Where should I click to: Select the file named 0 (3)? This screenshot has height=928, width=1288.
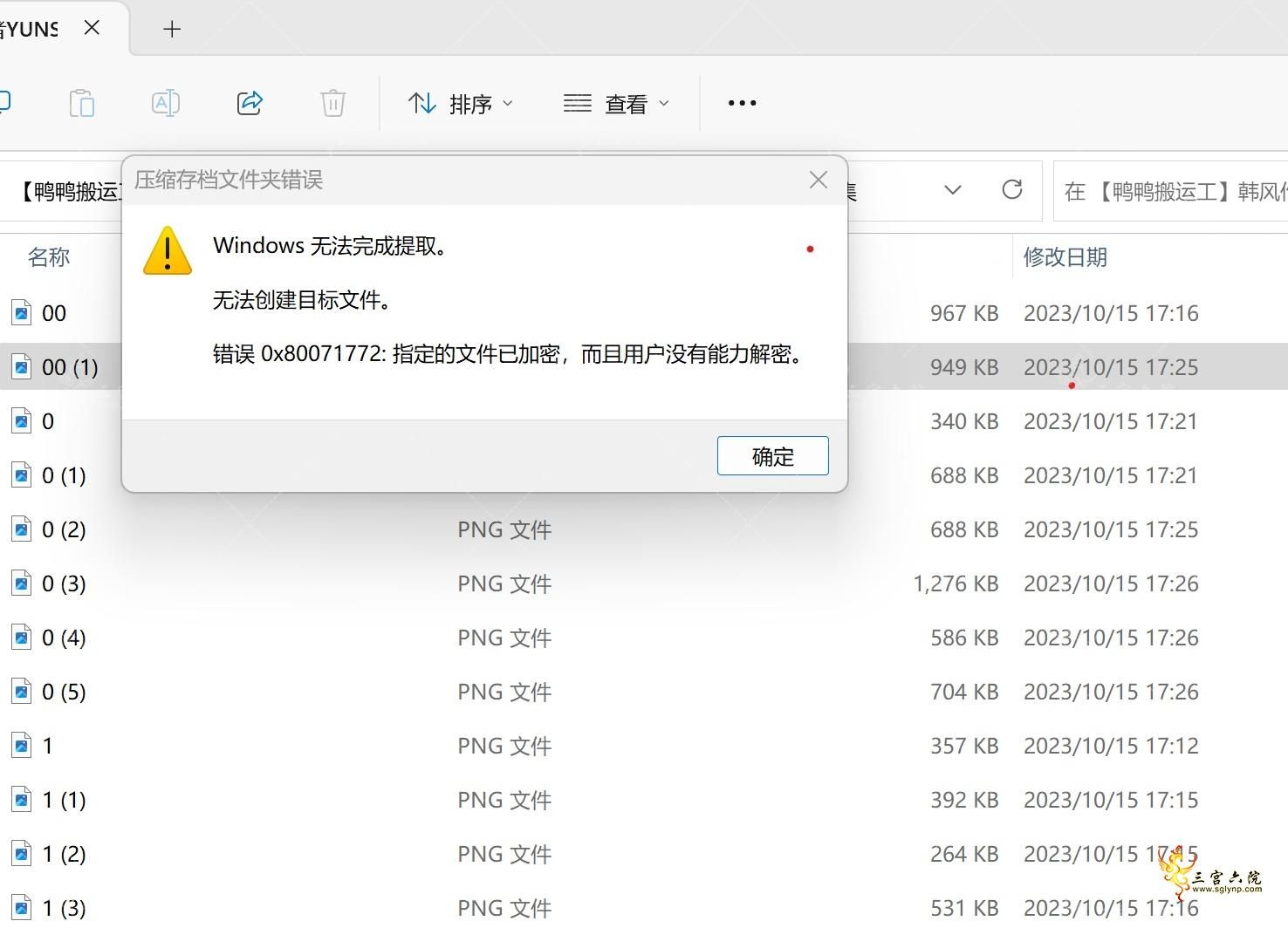(64, 583)
